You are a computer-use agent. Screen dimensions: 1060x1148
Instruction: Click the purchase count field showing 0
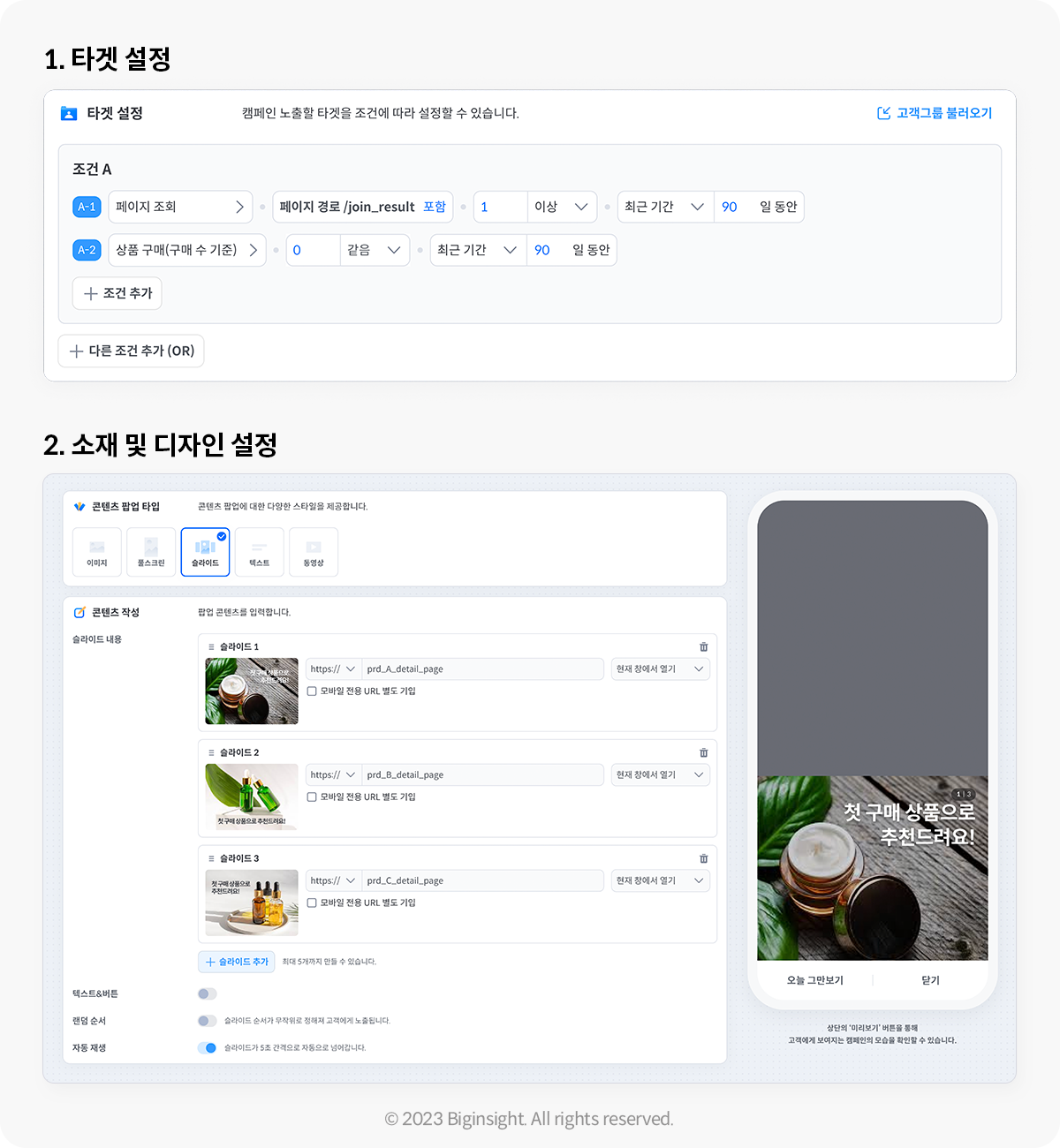tap(314, 250)
